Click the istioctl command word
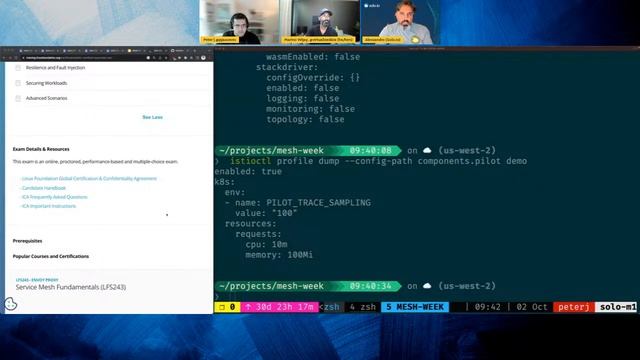The width and height of the screenshot is (640, 360). click(x=251, y=161)
